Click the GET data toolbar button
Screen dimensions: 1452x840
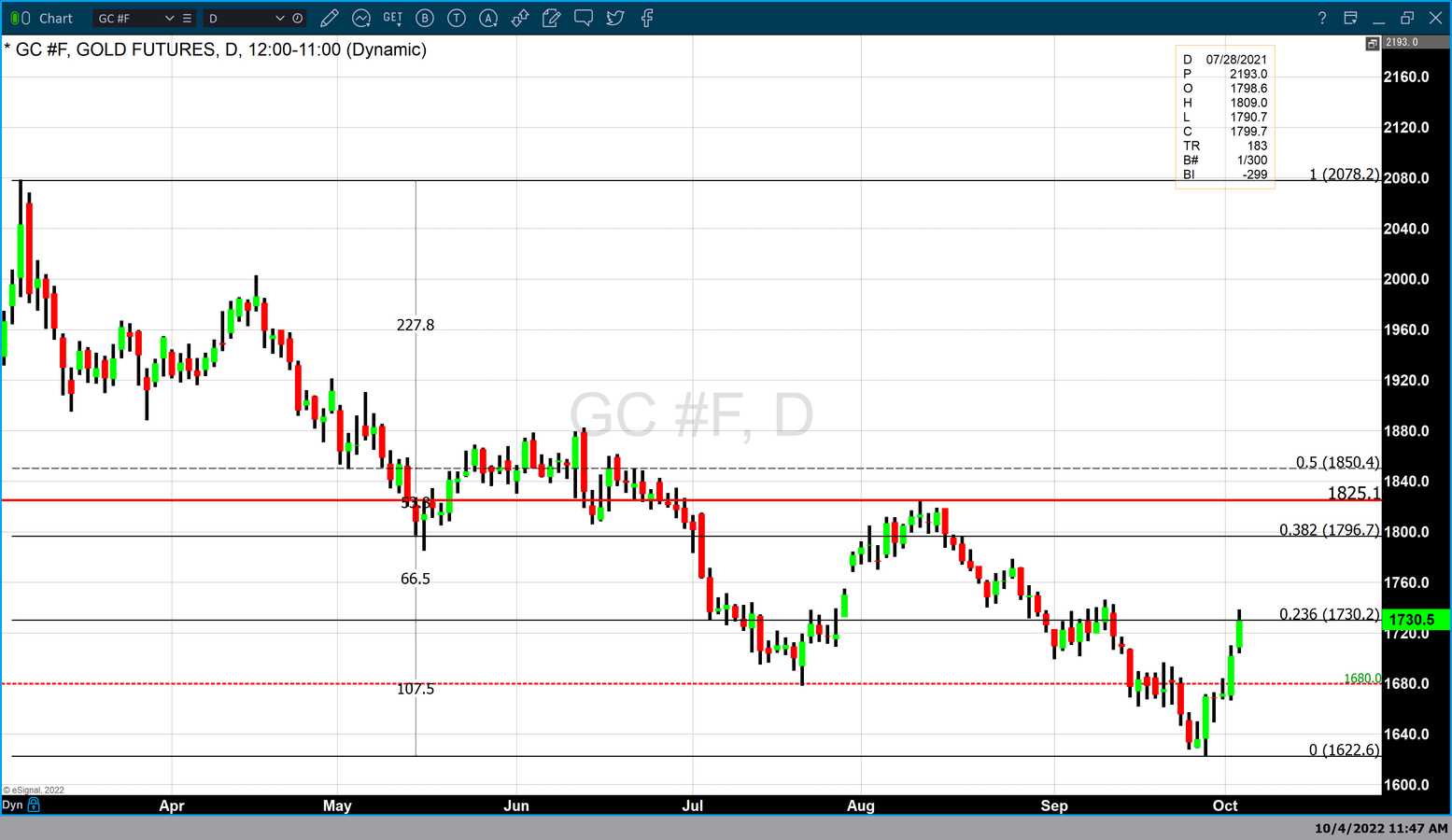[x=393, y=18]
